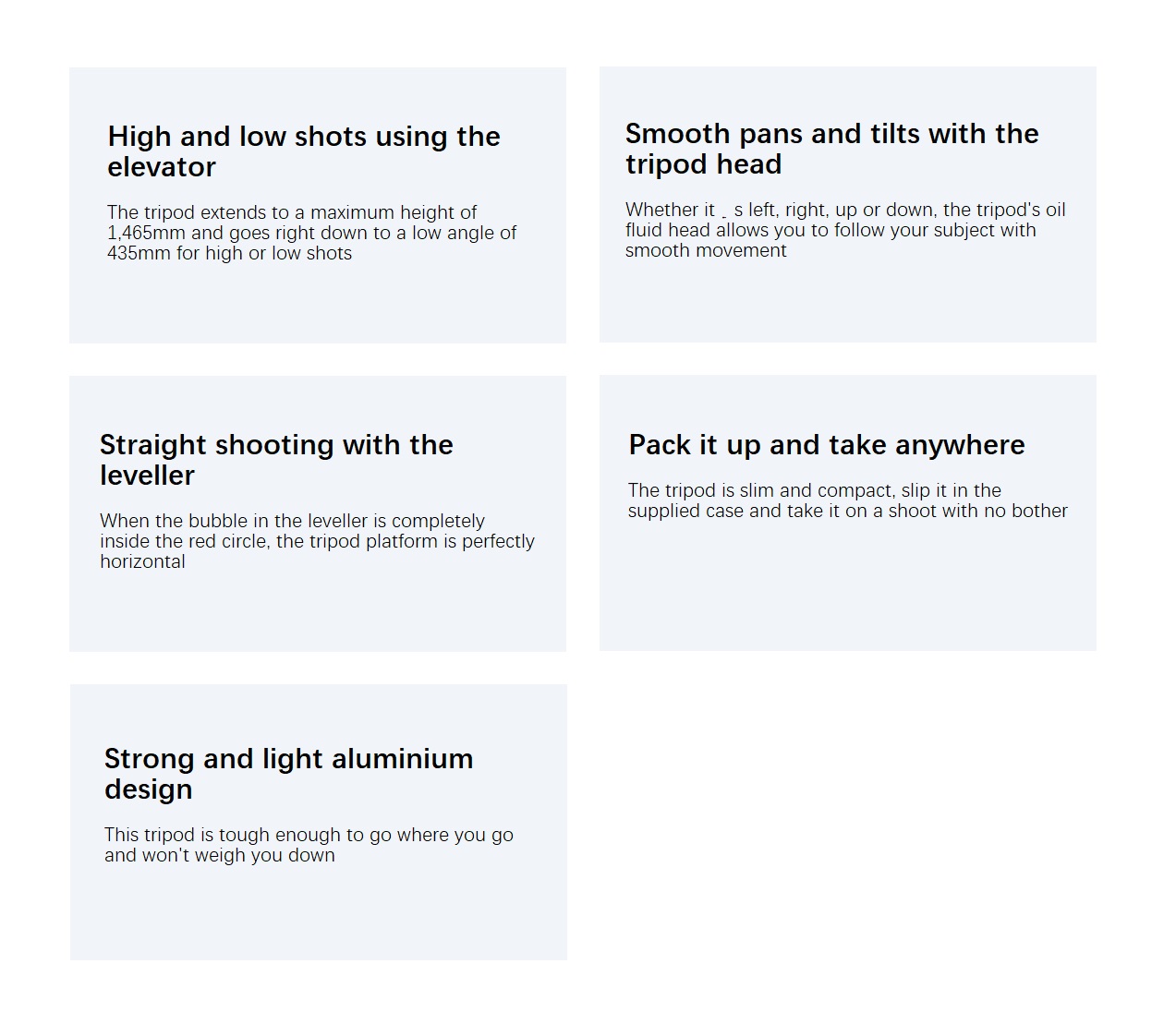Viewport: 1176px width, 1024px height.
Task: Click the word 'horizontal' in leveller card
Action: coord(142,561)
